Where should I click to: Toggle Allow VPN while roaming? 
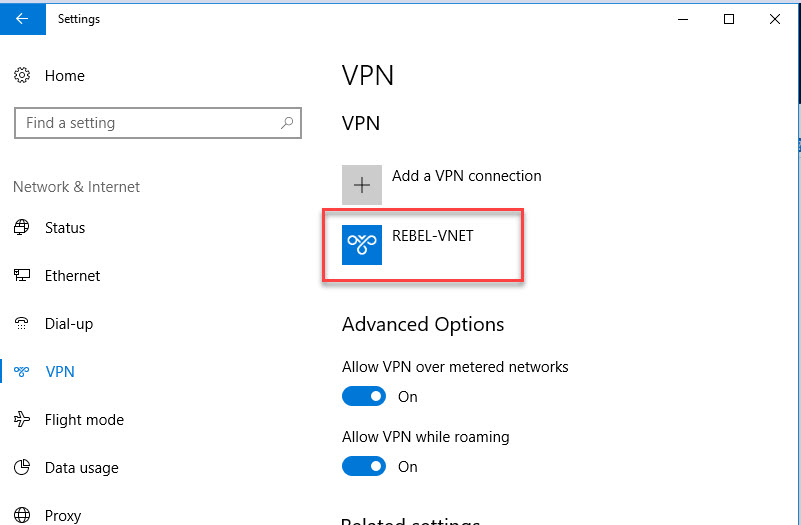pos(364,466)
